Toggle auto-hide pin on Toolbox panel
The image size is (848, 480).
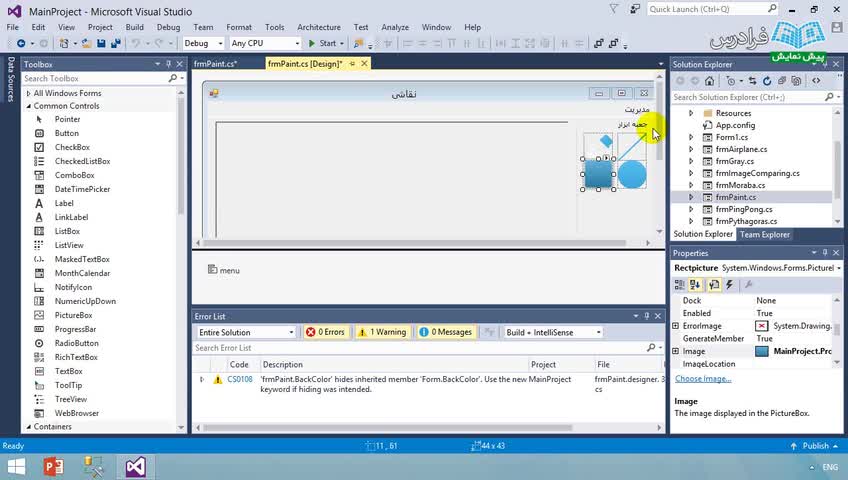pyautogui.click(x=169, y=64)
